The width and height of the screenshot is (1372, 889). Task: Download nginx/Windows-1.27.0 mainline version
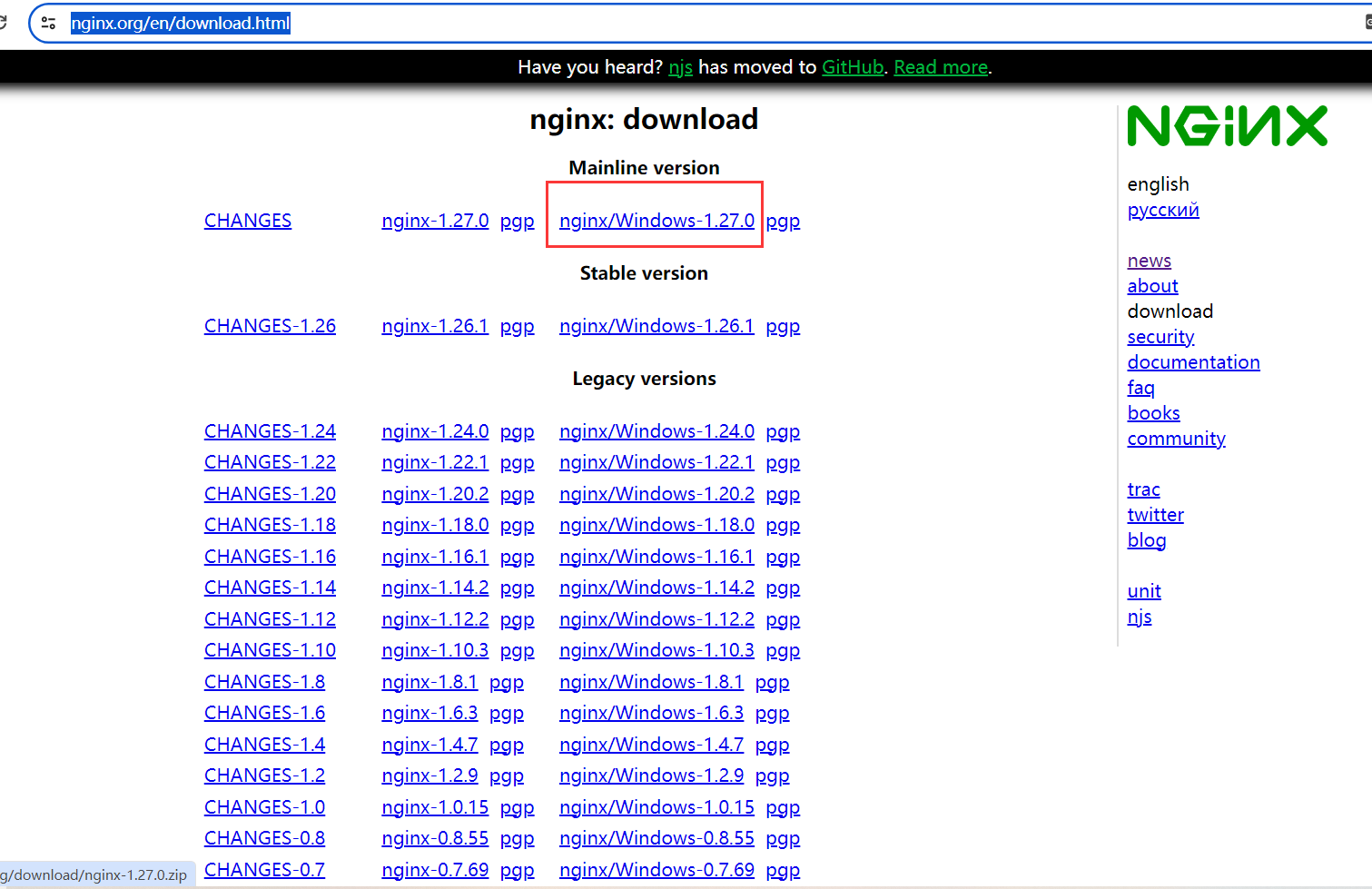pos(656,221)
